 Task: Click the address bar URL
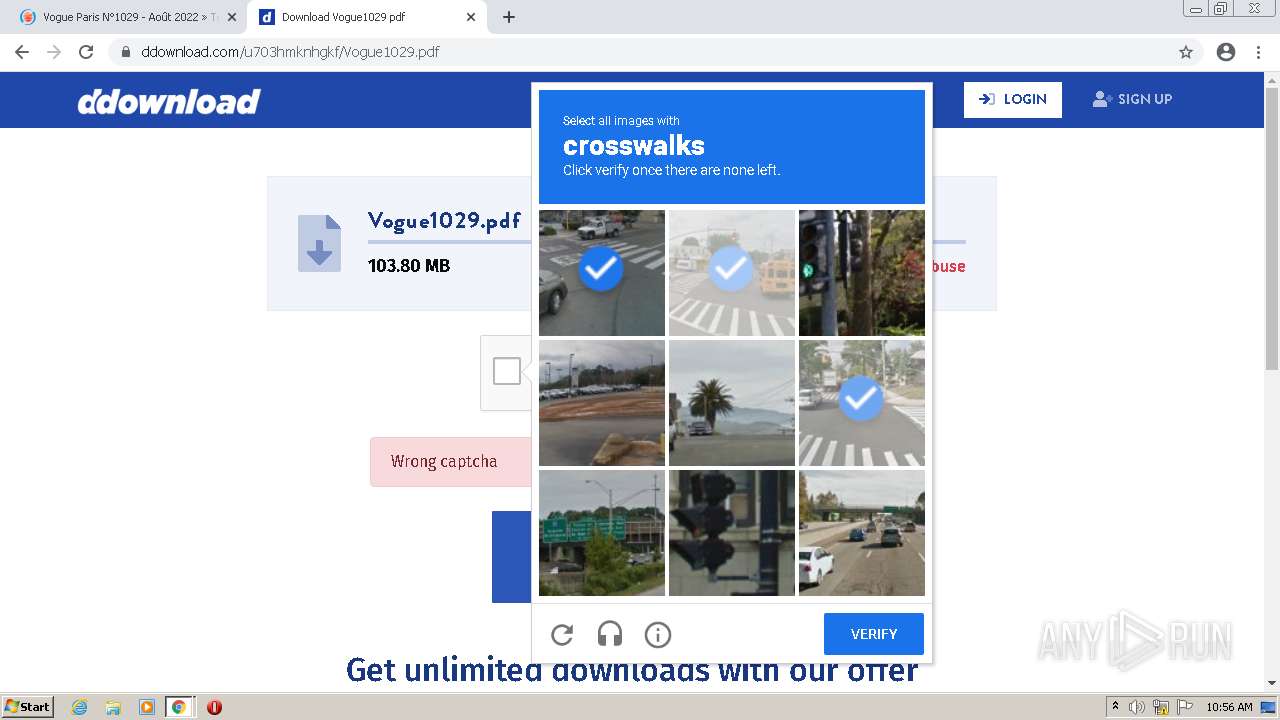(x=290, y=52)
